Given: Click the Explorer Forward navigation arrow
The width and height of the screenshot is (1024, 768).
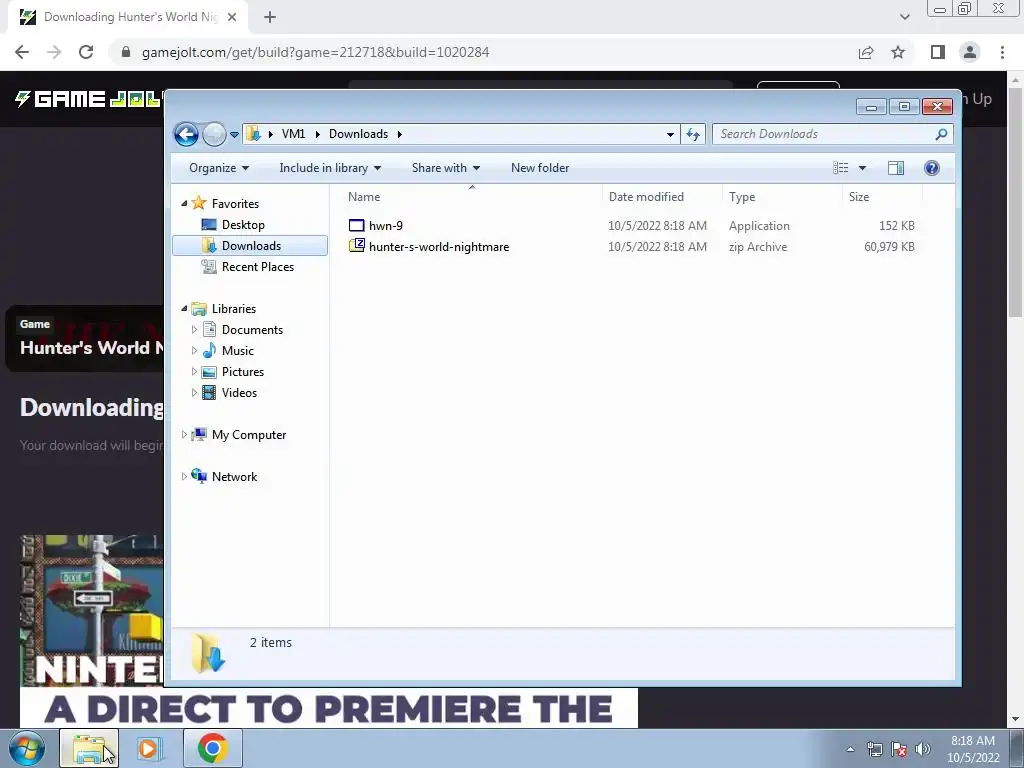Looking at the screenshot, I should (214, 135).
